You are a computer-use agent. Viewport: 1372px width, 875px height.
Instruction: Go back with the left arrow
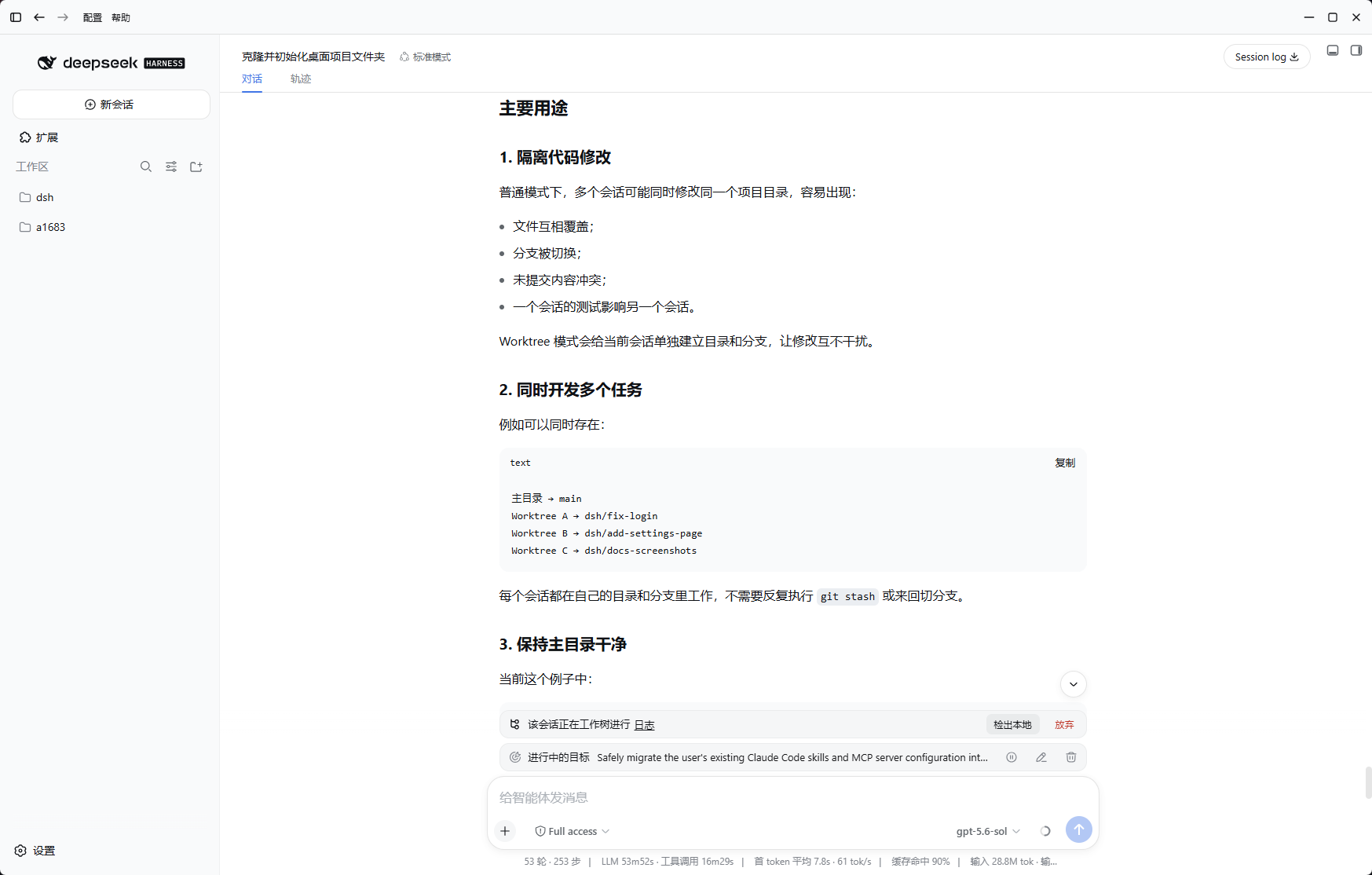click(x=39, y=17)
